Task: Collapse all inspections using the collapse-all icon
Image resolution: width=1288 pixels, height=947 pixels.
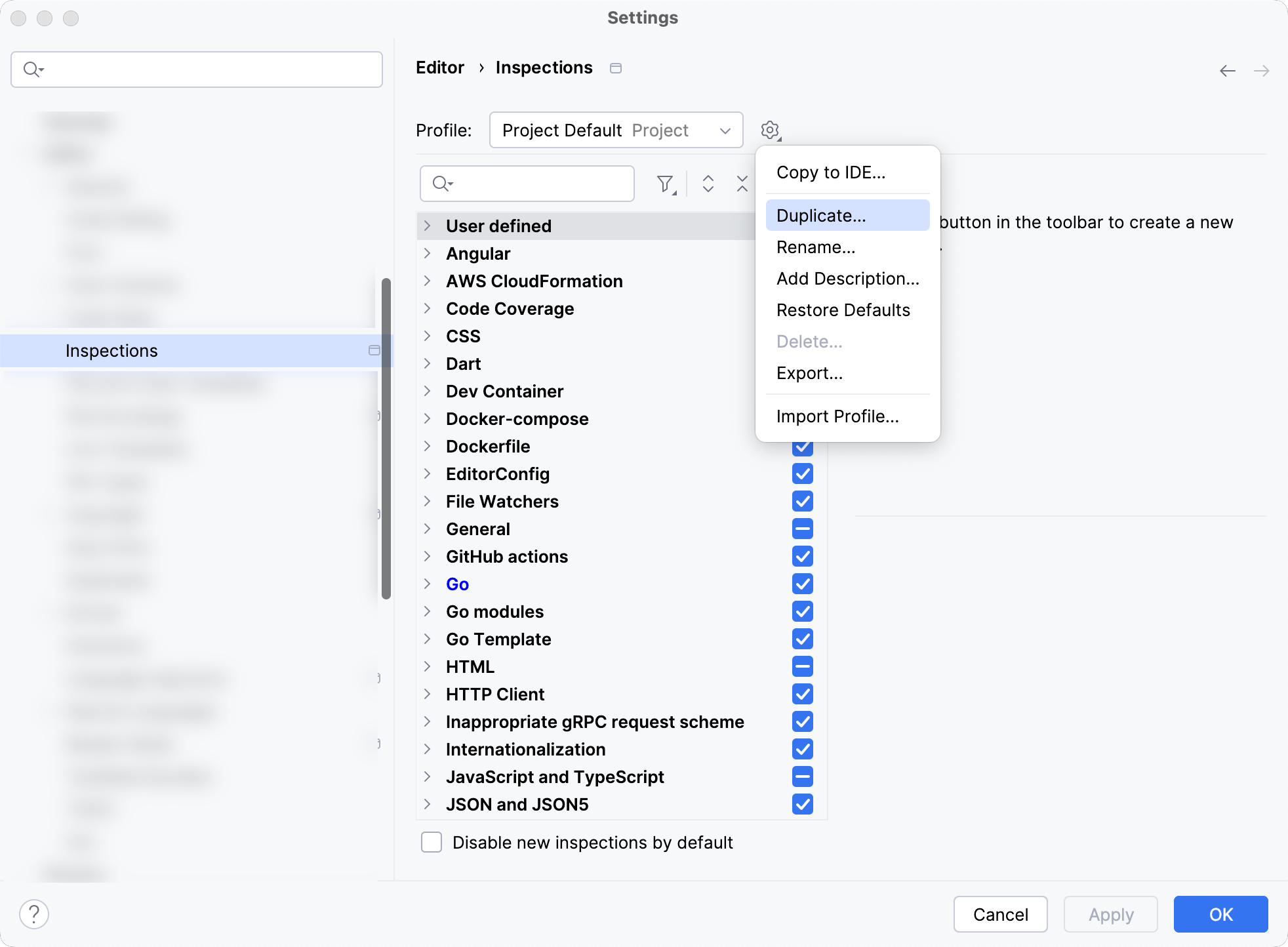Action: coord(741,184)
